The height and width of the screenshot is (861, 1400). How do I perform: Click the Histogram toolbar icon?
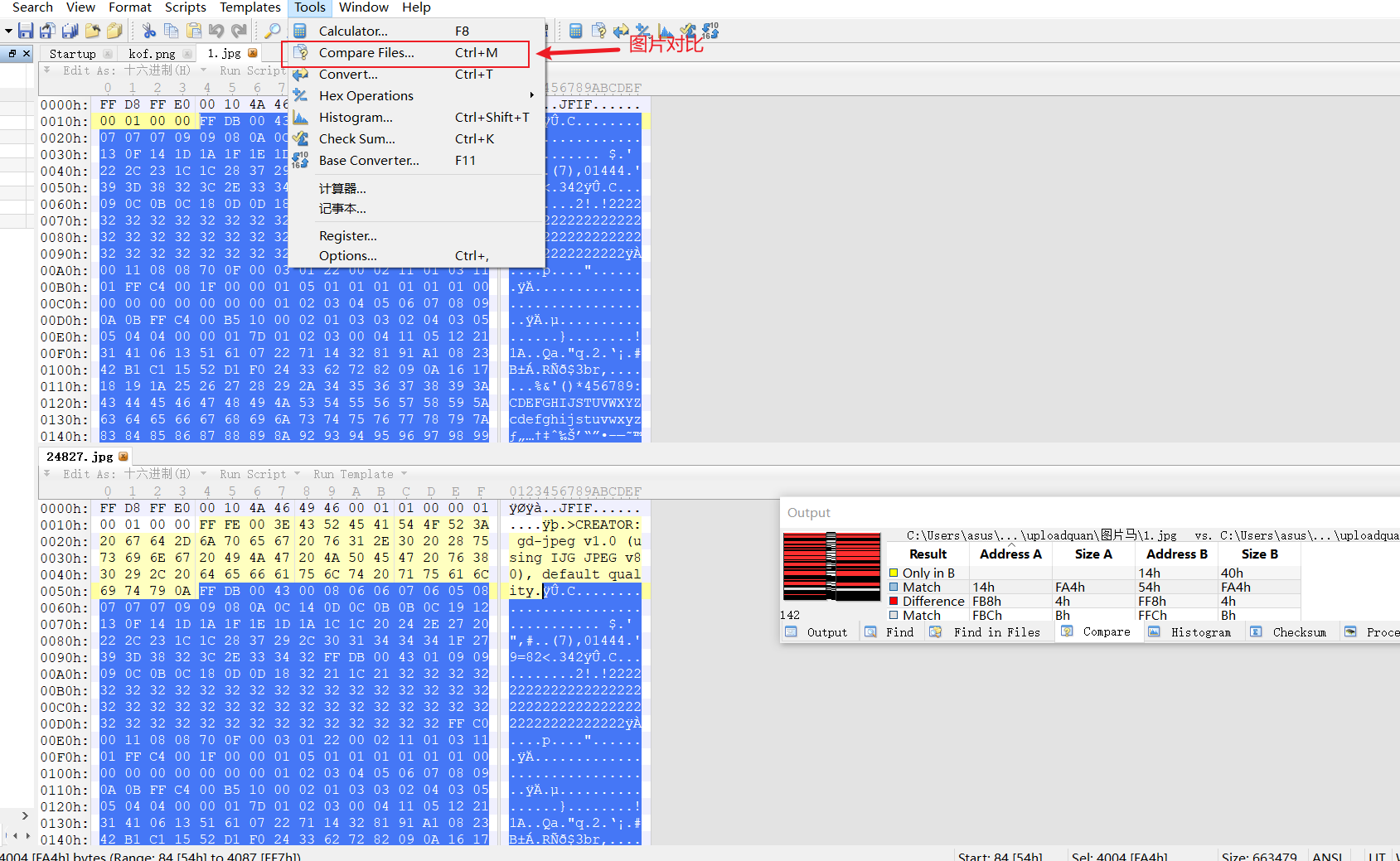click(x=666, y=31)
